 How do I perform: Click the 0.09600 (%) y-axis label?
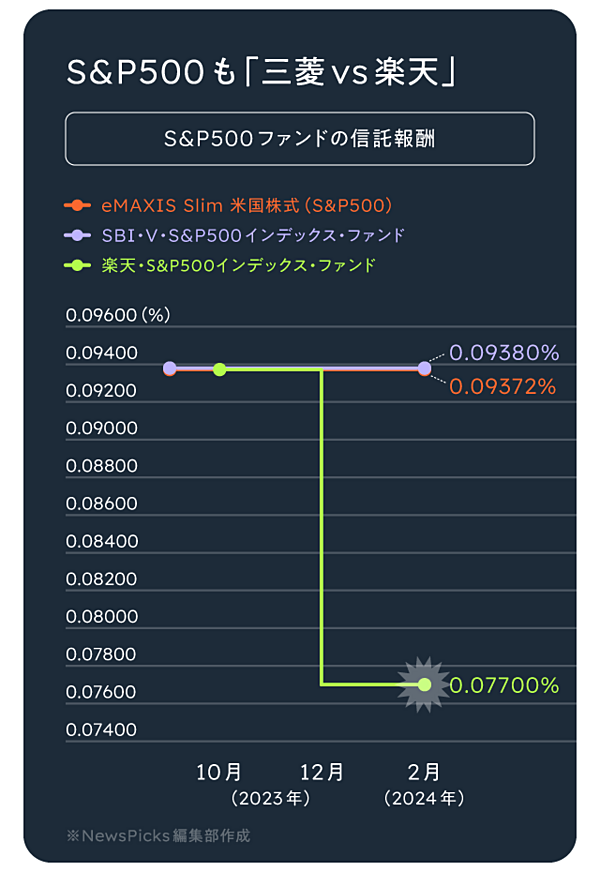click(x=118, y=315)
